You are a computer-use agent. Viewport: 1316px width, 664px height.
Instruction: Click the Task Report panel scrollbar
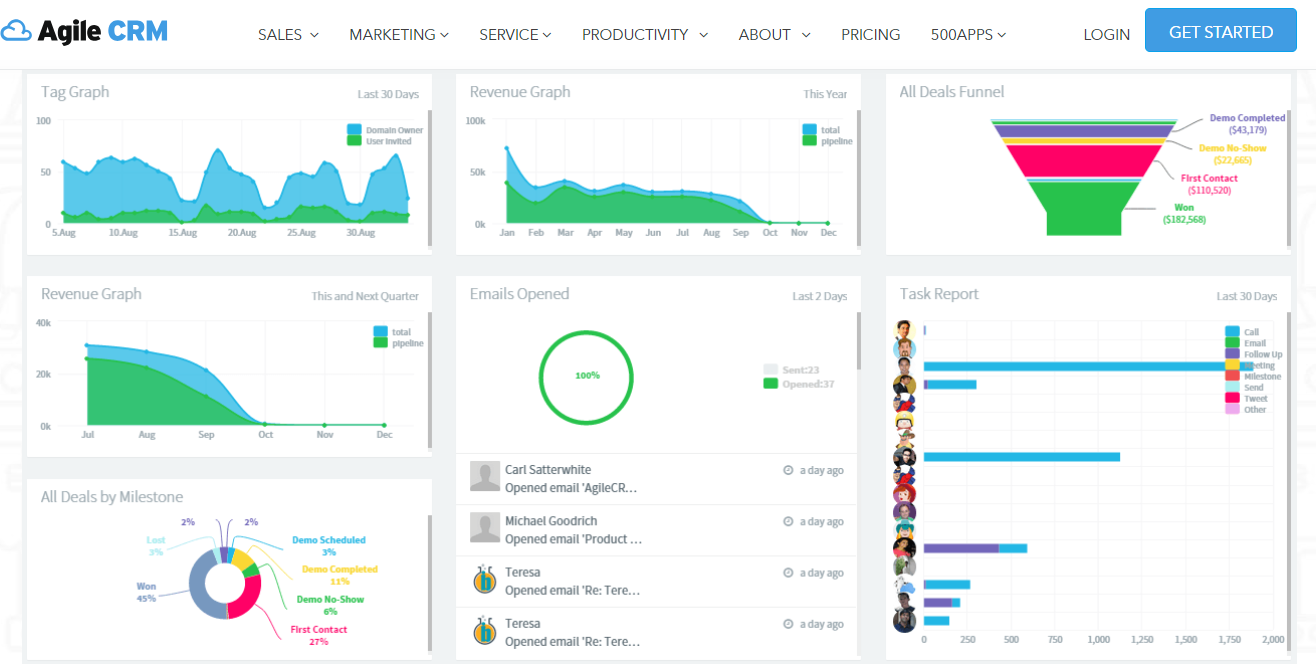tap(1287, 480)
